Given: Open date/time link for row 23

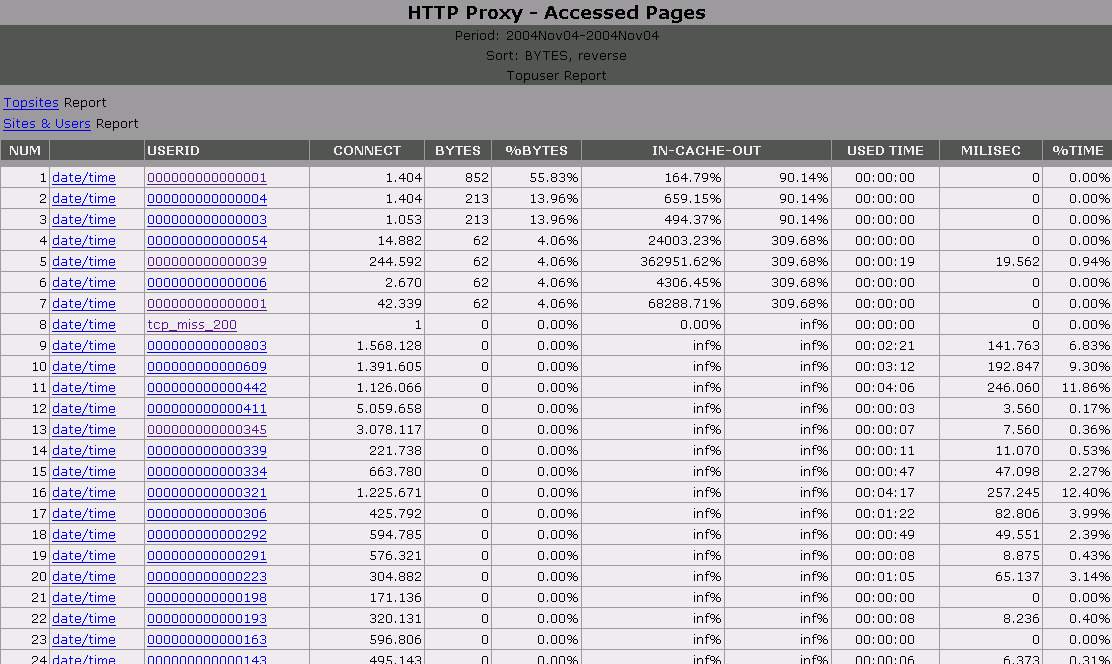Looking at the screenshot, I should [x=84, y=640].
